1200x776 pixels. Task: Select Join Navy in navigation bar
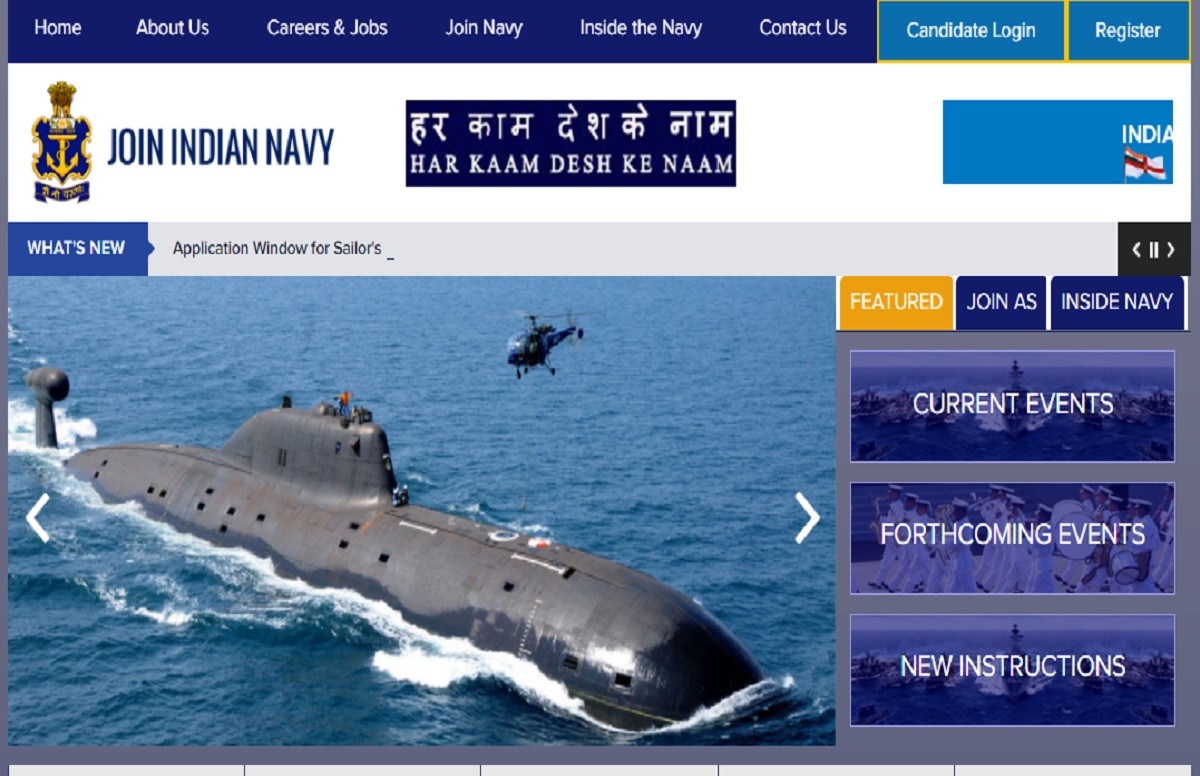pyautogui.click(x=484, y=28)
